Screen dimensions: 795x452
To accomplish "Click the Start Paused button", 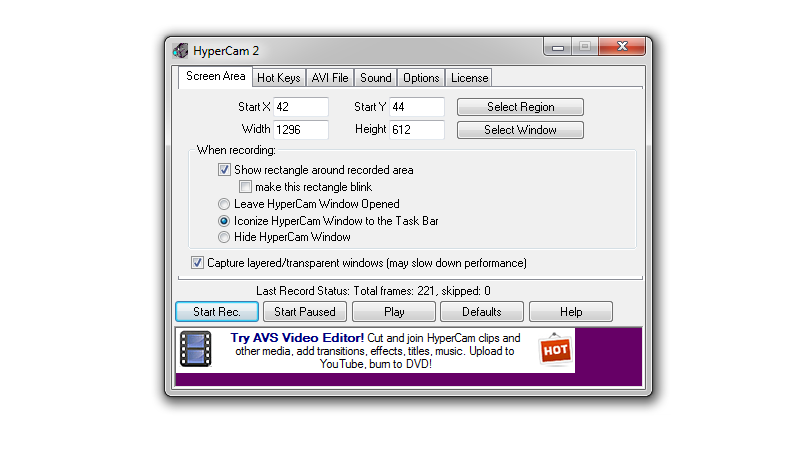I will point(305,311).
